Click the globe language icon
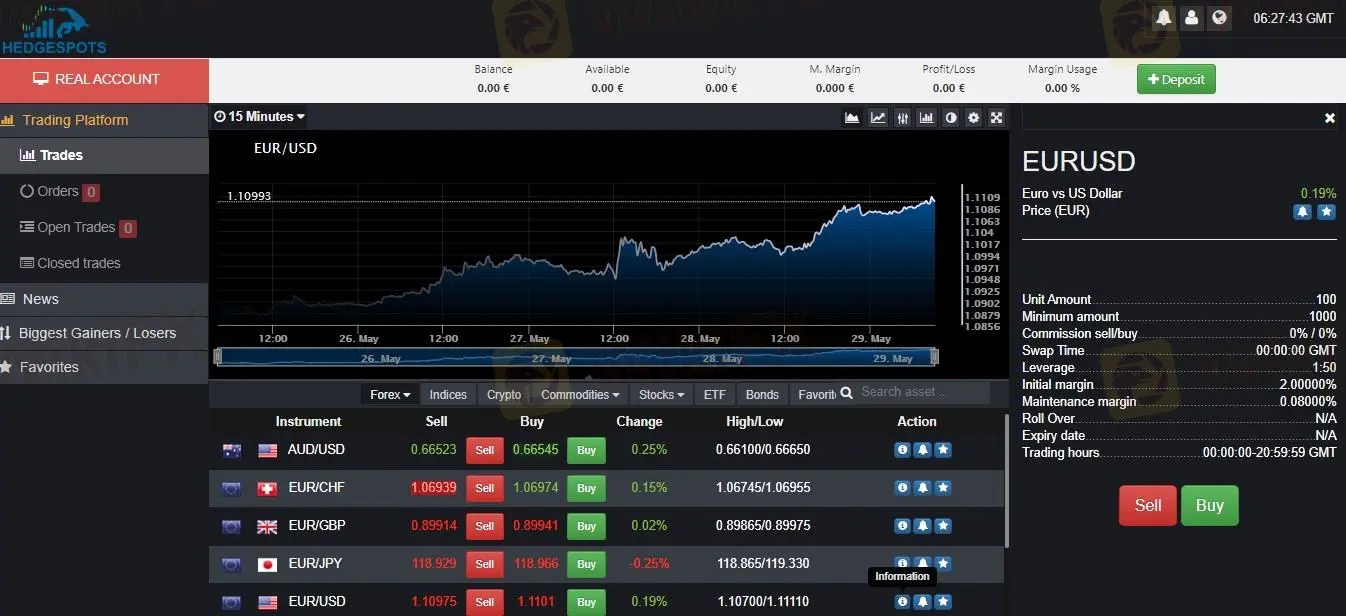1346x616 pixels. 1219,17
